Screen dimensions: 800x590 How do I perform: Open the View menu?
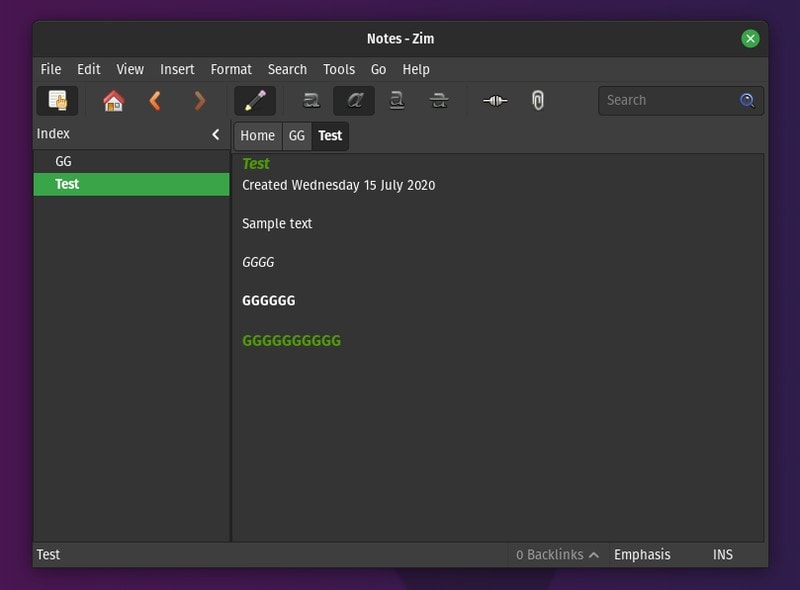click(x=130, y=69)
